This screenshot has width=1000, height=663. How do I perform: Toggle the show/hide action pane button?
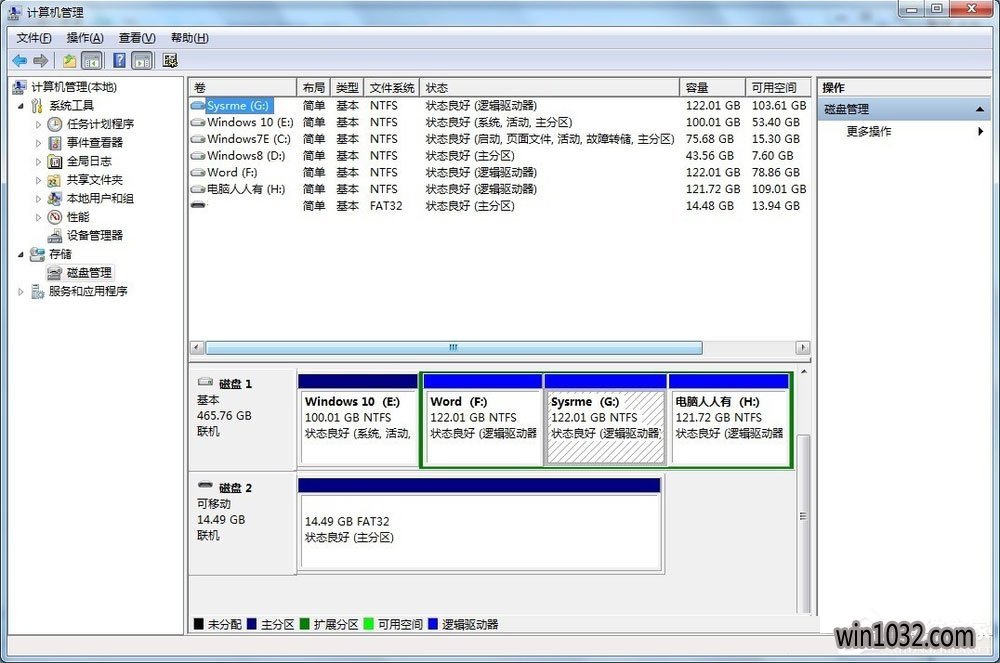[142, 61]
